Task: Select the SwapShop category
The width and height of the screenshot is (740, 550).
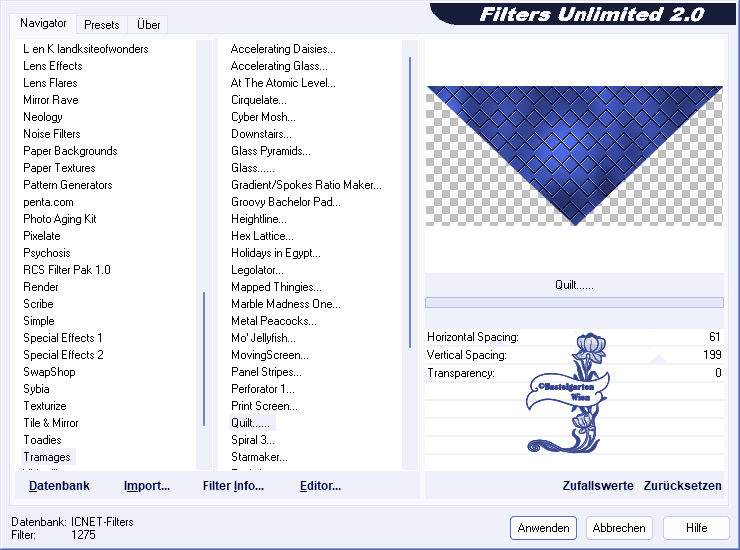Action: [x=49, y=372]
